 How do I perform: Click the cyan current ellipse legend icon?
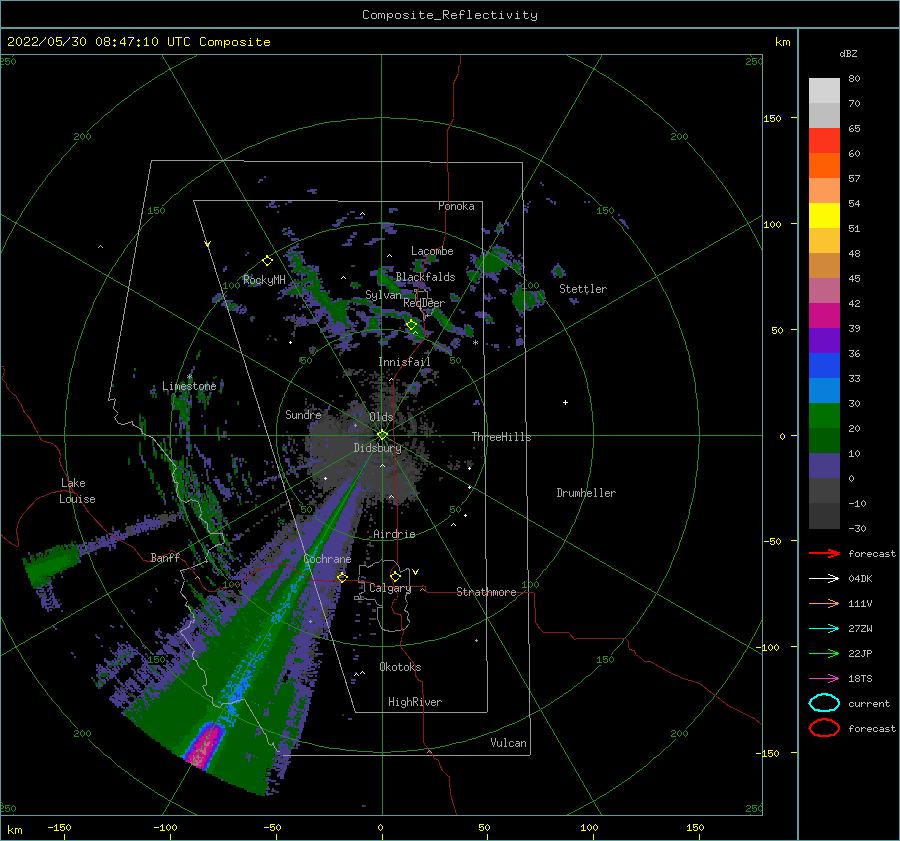[x=824, y=703]
